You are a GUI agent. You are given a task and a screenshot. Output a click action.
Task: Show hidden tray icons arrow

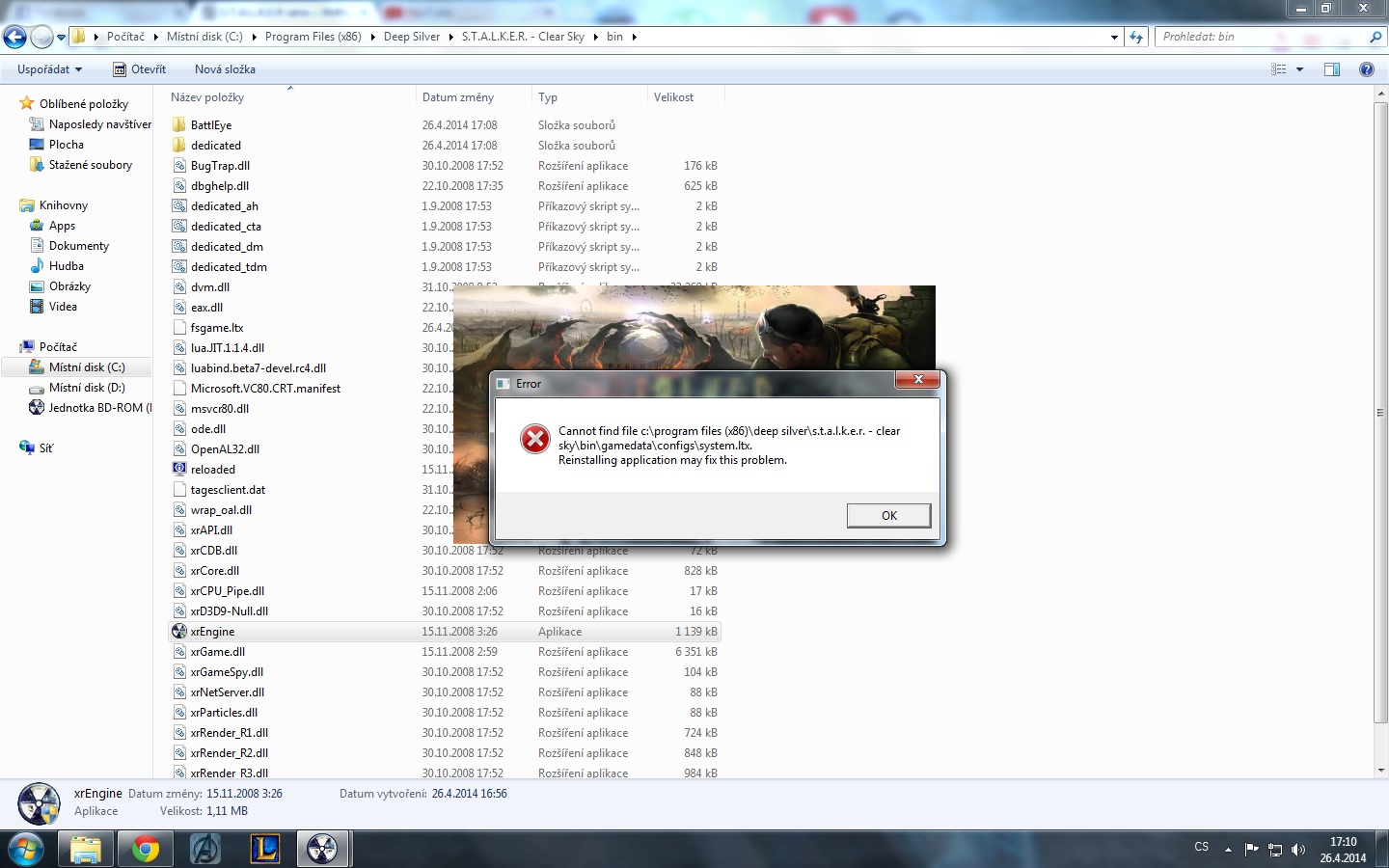1228,850
